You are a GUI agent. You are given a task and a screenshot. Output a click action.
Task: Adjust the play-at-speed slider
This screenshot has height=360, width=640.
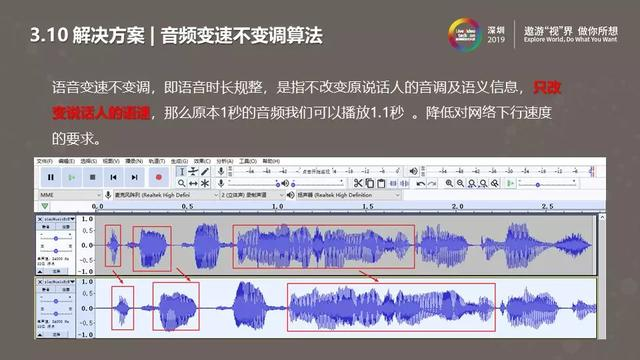coord(547,184)
